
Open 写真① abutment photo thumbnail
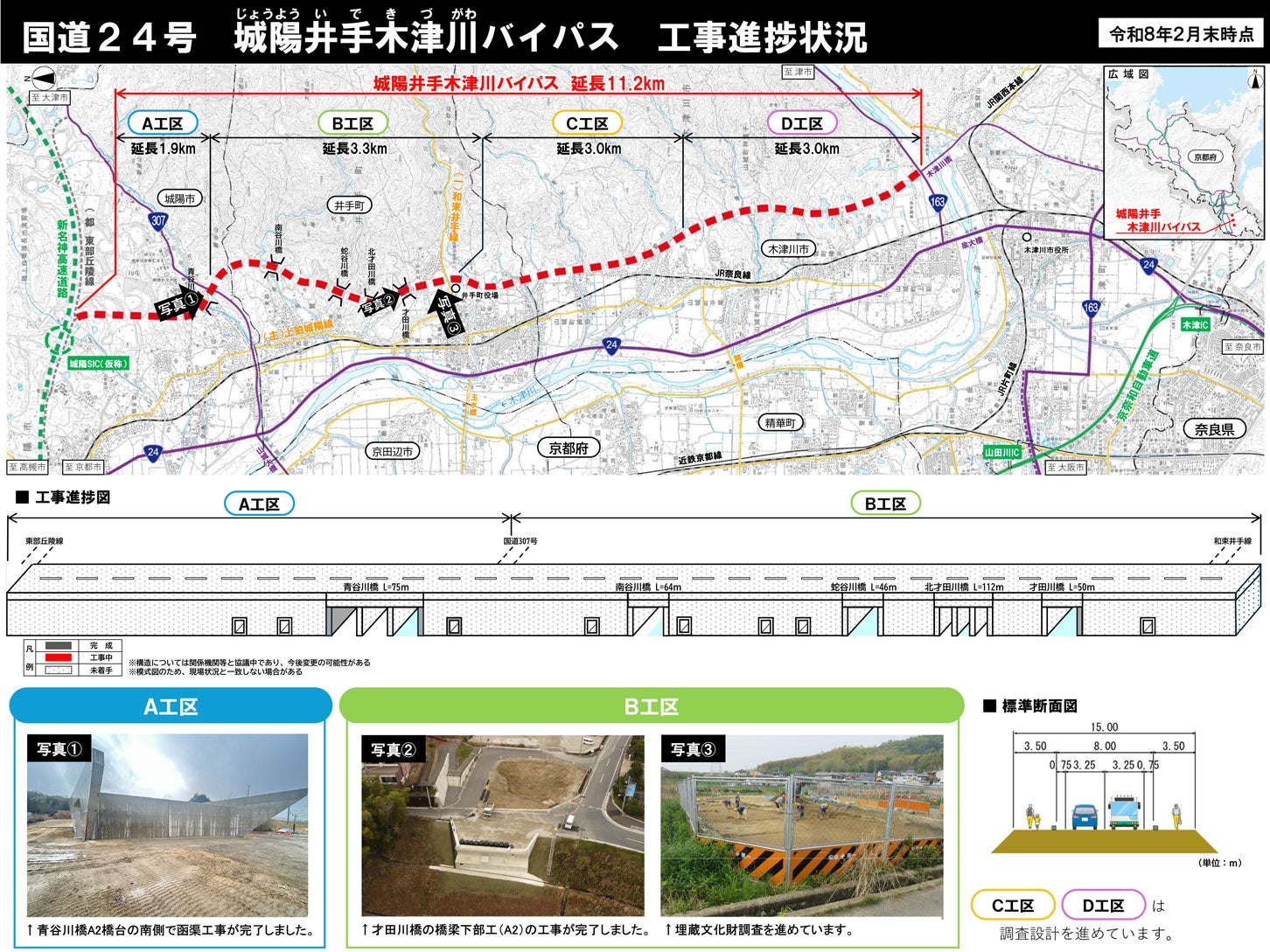coord(168,825)
